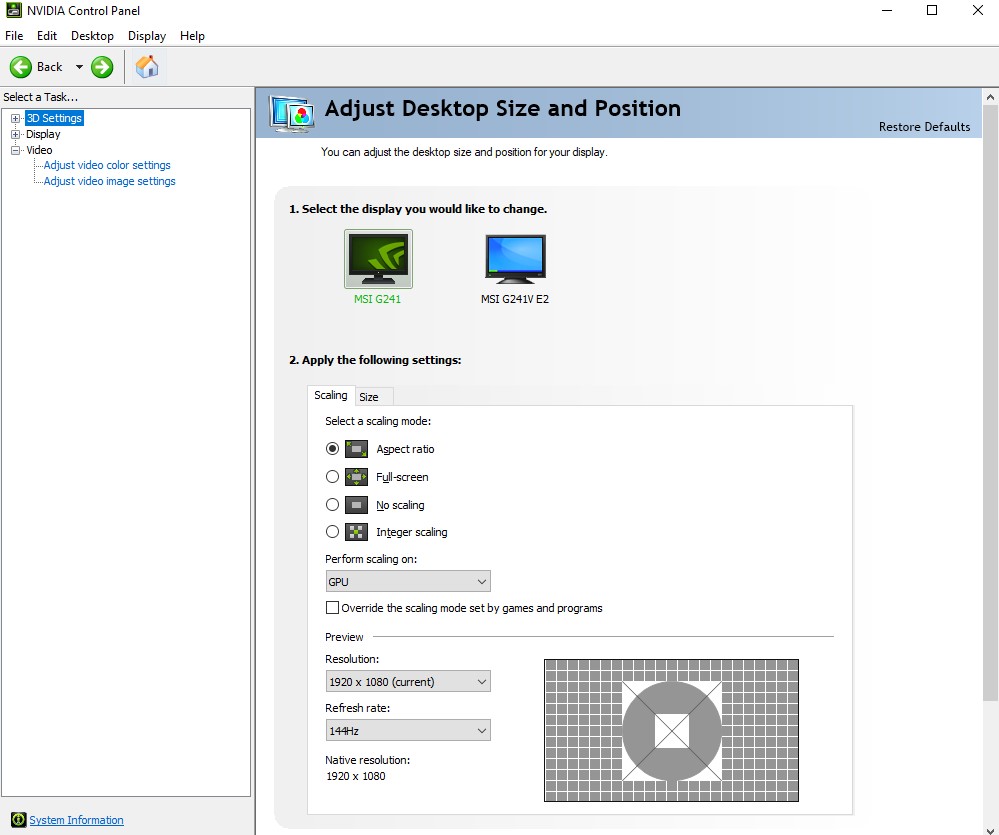999x835 pixels.
Task: Open the Desktop menu
Action: click(x=92, y=36)
